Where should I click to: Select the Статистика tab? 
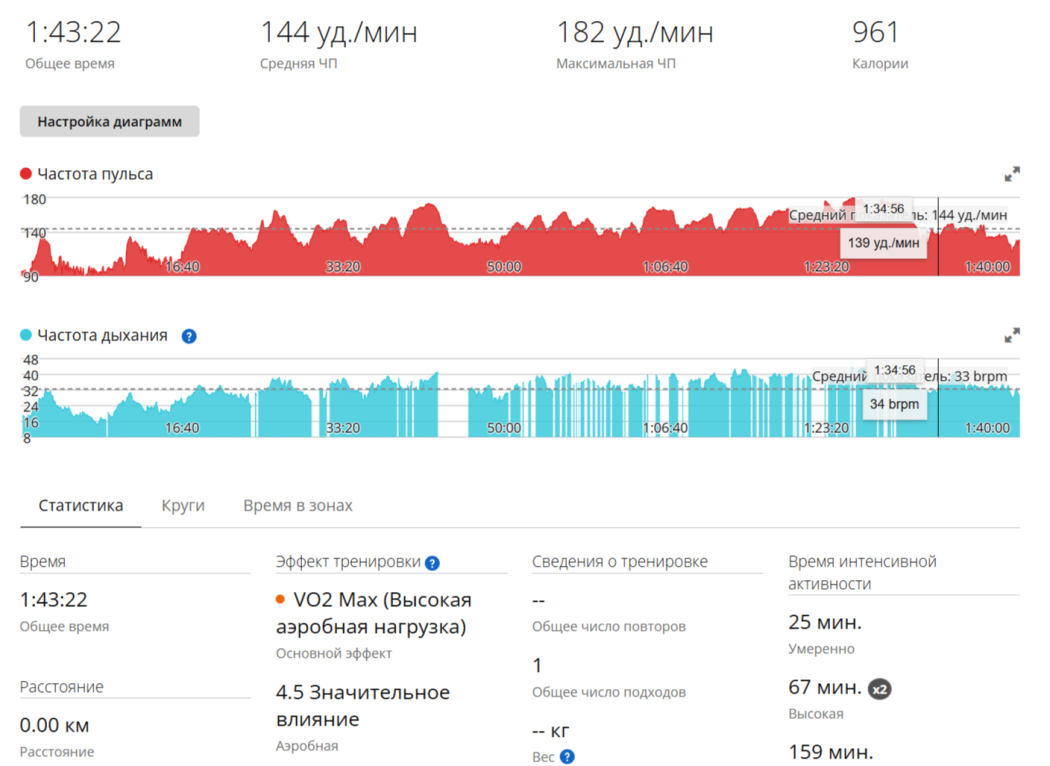pos(80,506)
